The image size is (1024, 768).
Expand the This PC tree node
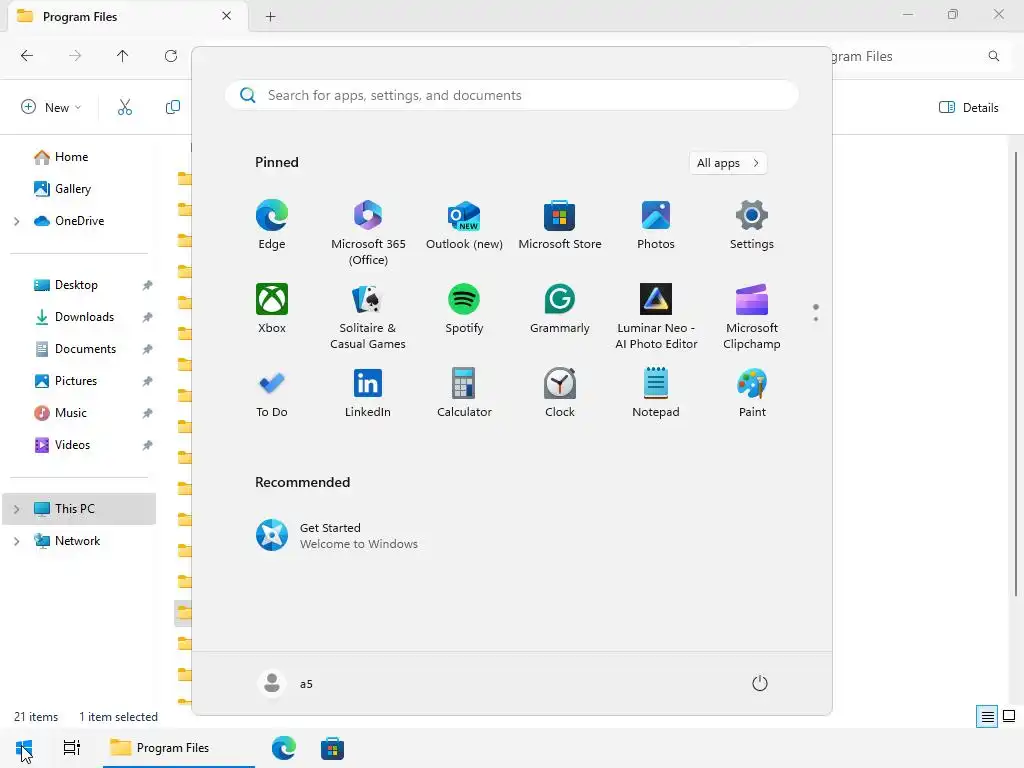pos(16,509)
